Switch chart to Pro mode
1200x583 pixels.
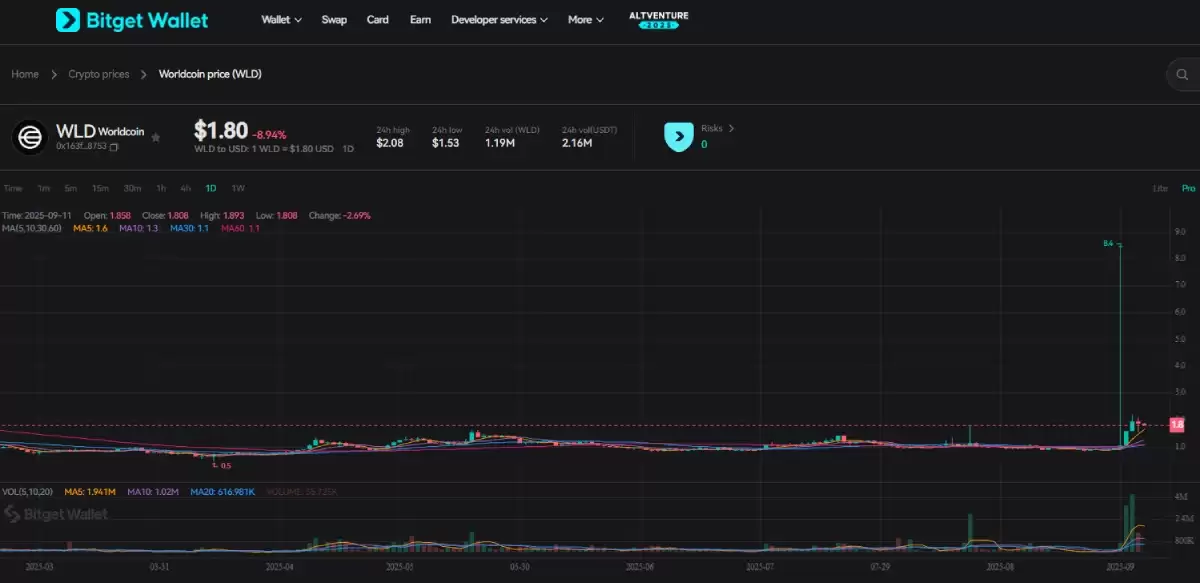[1189, 187]
